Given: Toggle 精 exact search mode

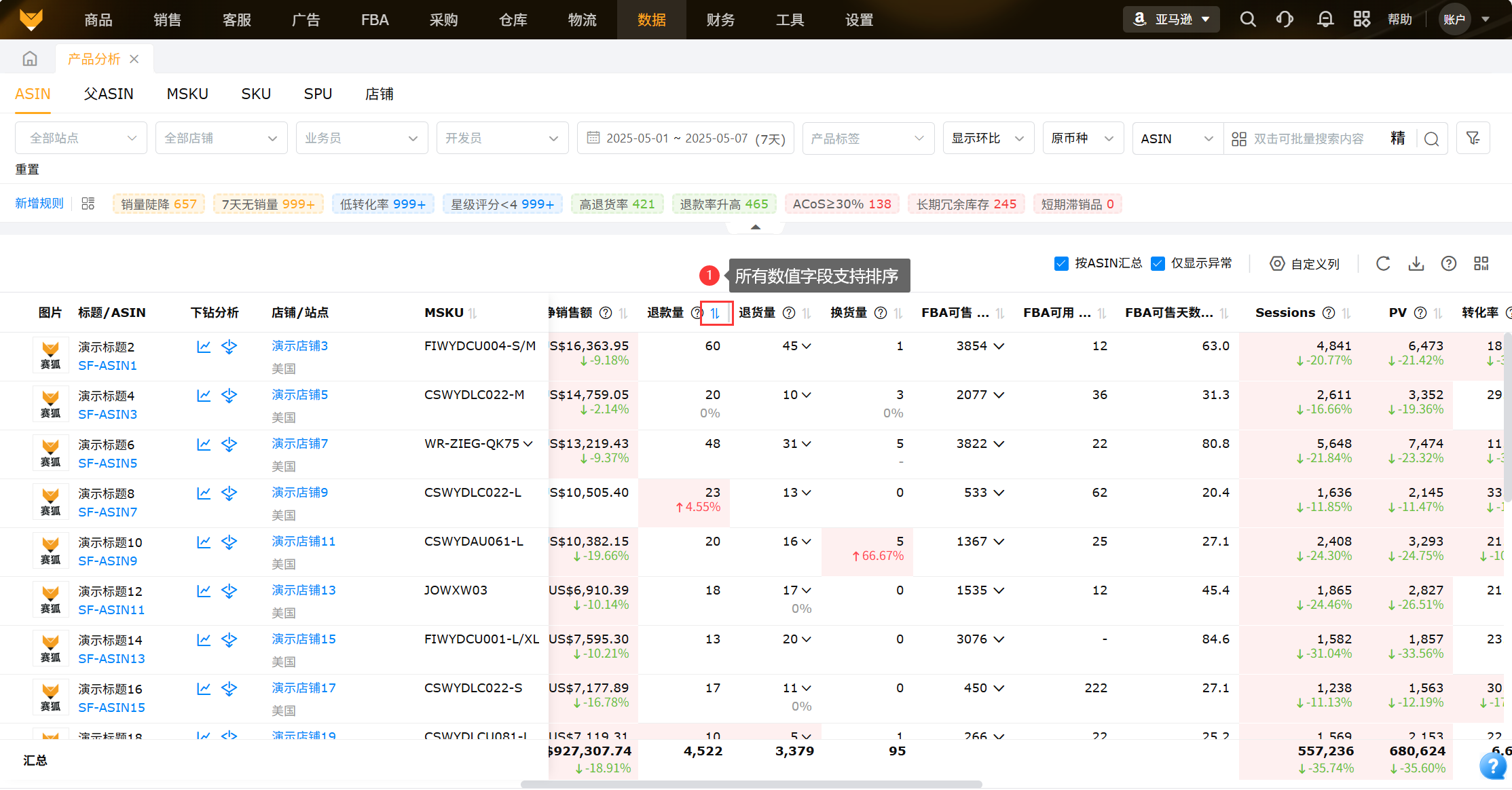Looking at the screenshot, I should [1397, 138].
